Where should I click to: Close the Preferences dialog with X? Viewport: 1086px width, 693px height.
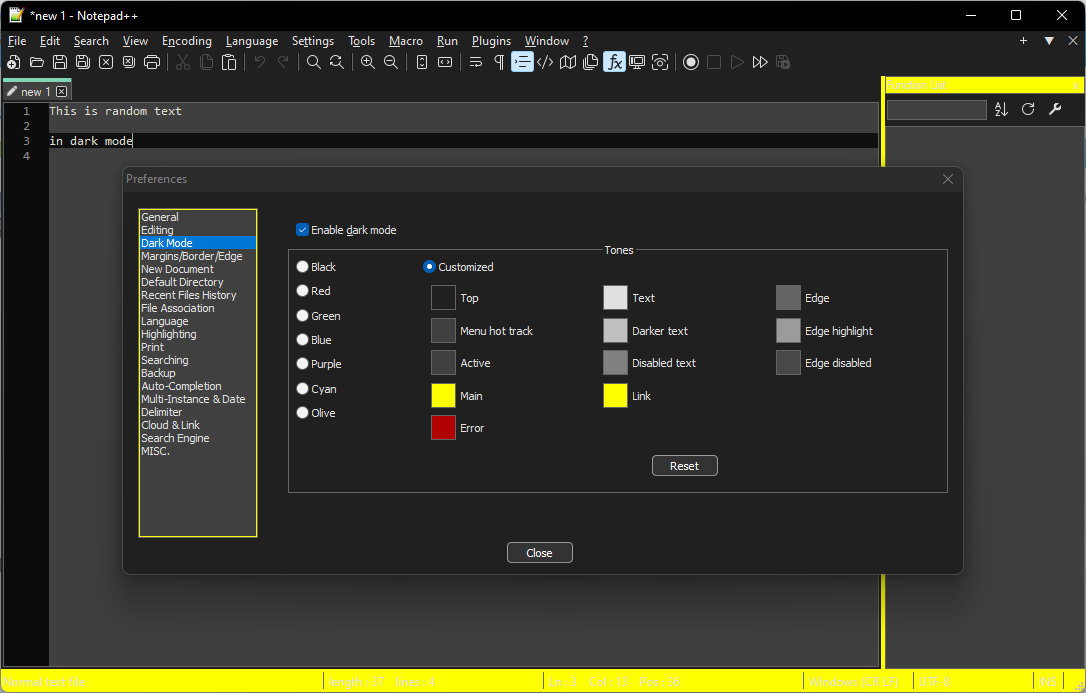[x=948, y=179]
